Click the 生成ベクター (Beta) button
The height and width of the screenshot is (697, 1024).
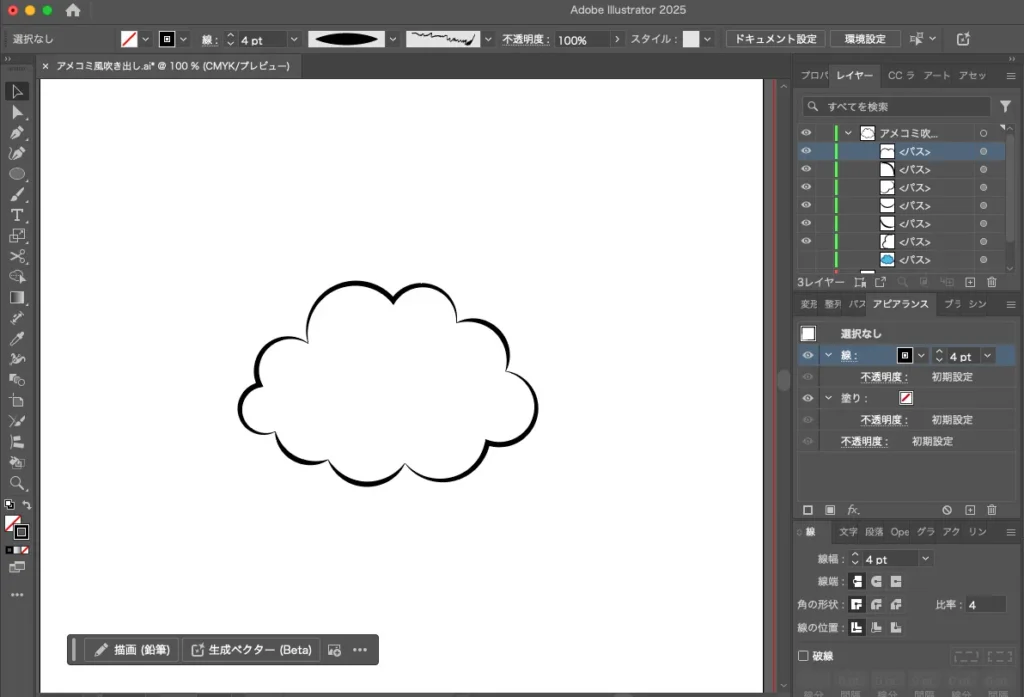[x=250, y=650]
